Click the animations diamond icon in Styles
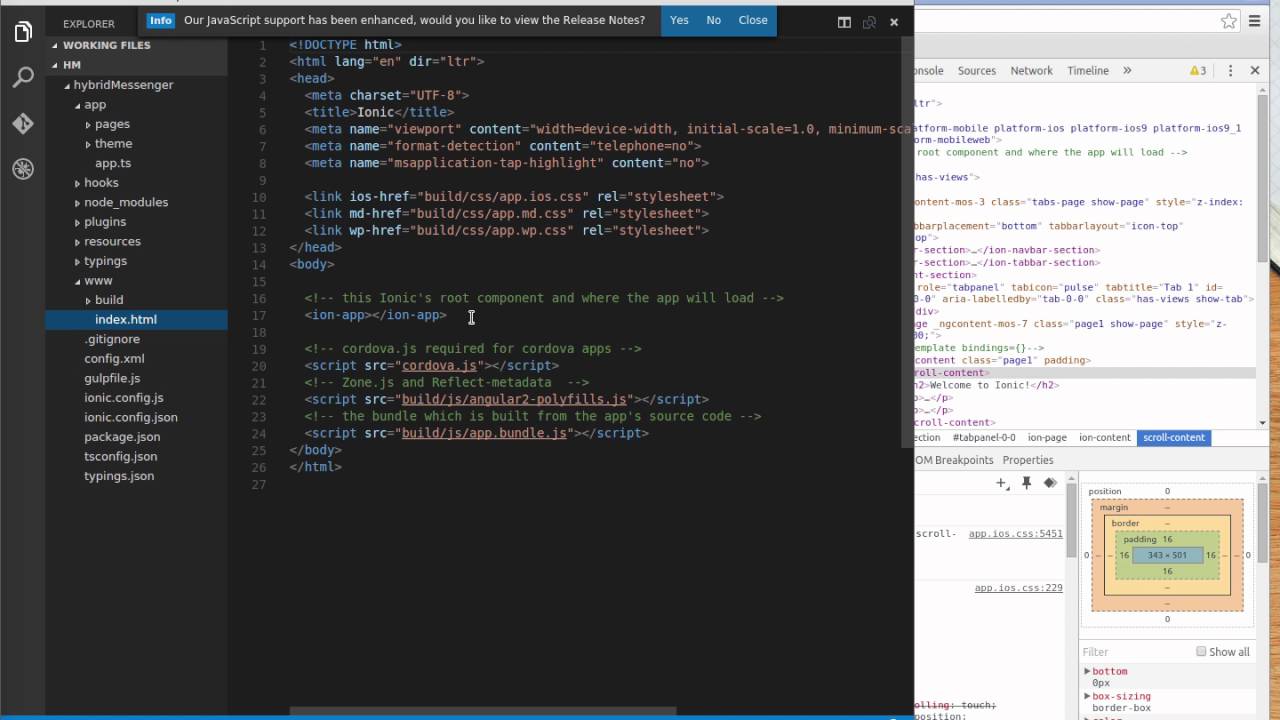 coord(1050,483)
